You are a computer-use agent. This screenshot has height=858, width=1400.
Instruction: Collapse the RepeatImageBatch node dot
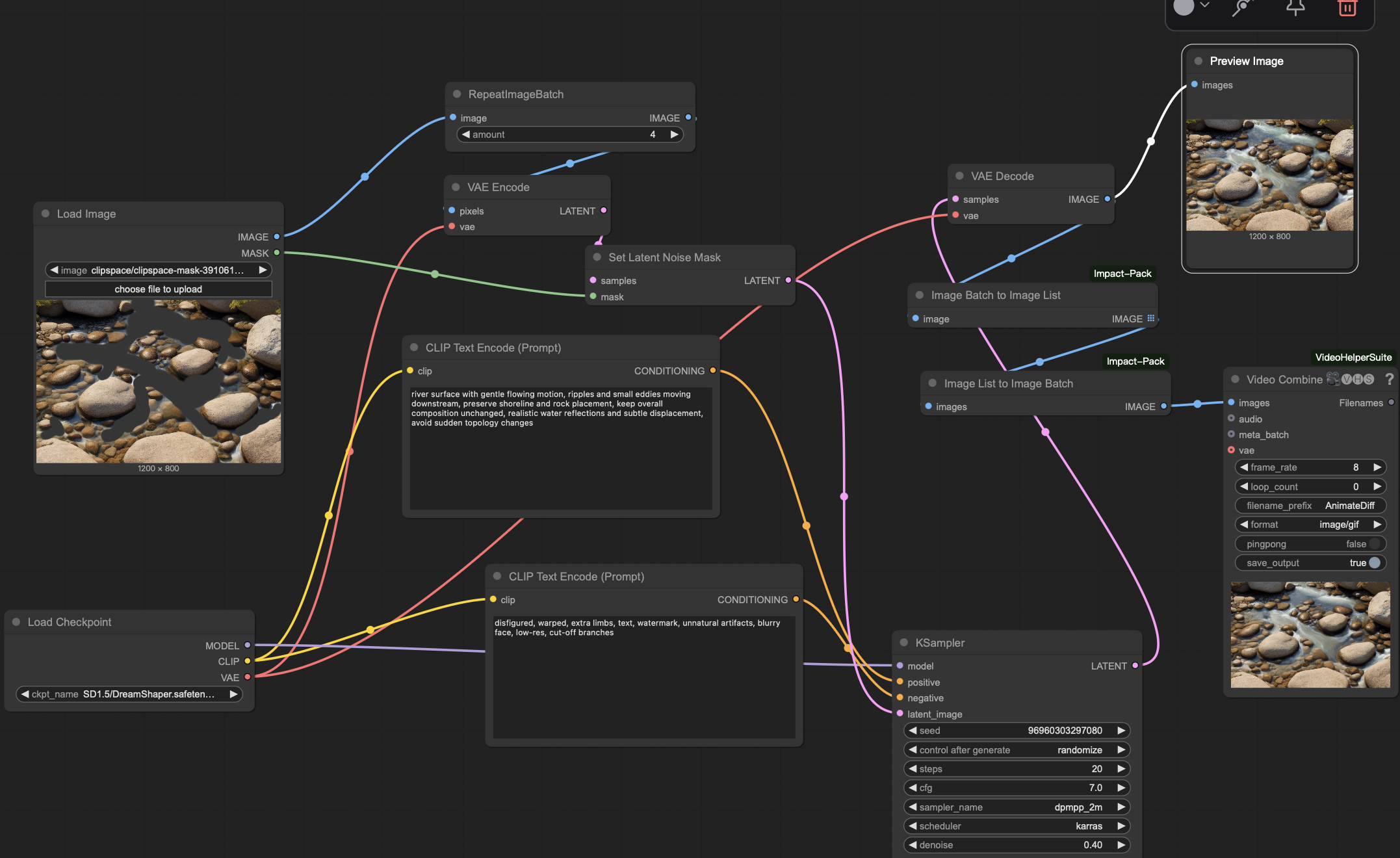coord(457,94)
